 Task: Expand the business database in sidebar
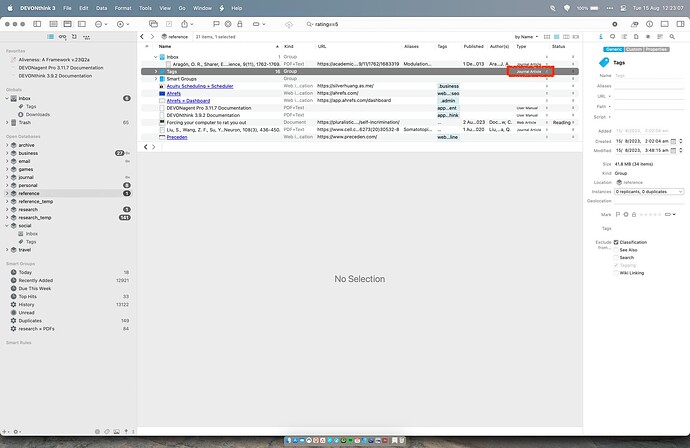[x=7, y=153]
